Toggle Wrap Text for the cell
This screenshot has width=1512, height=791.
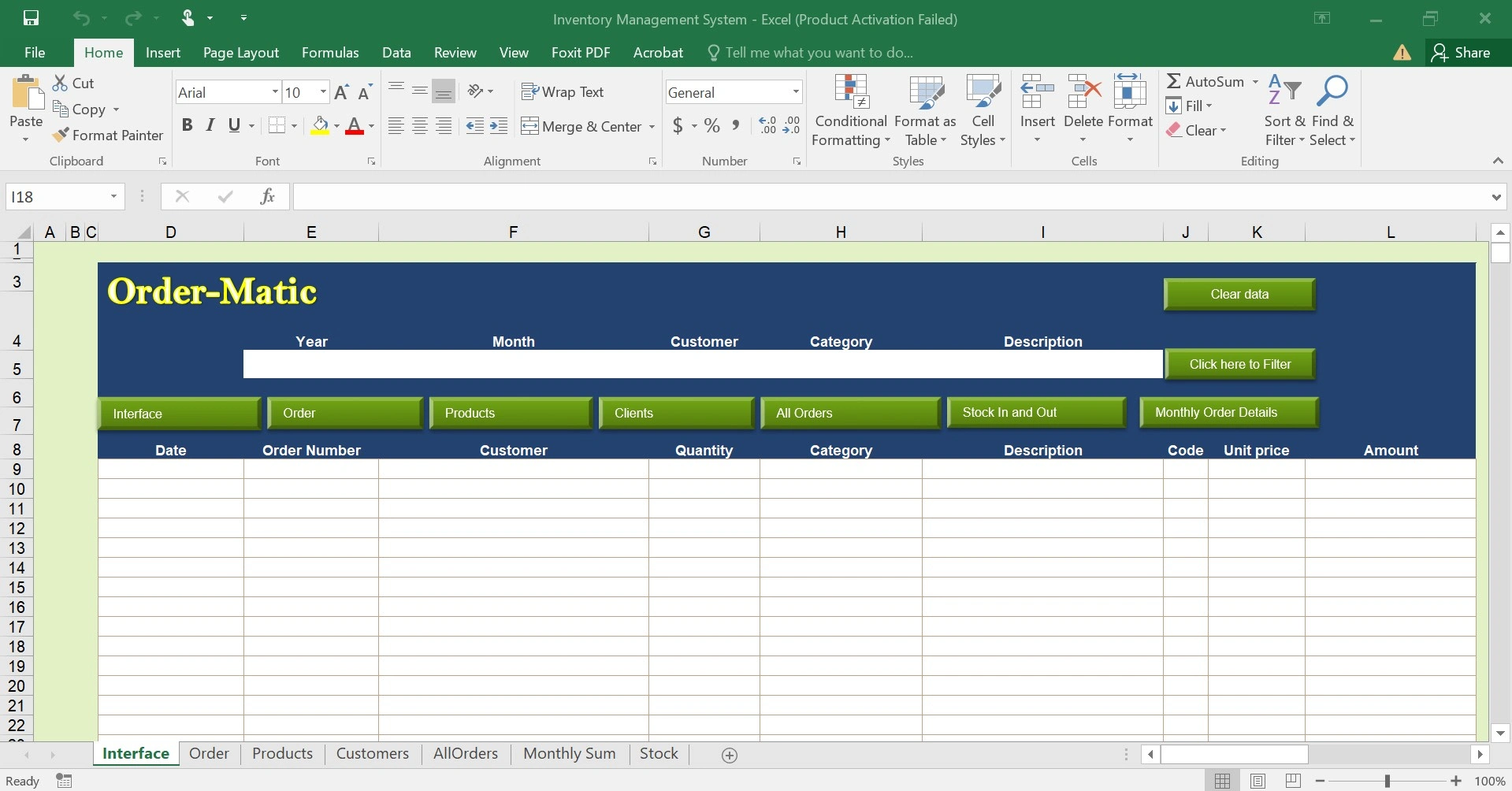point(563,91)
